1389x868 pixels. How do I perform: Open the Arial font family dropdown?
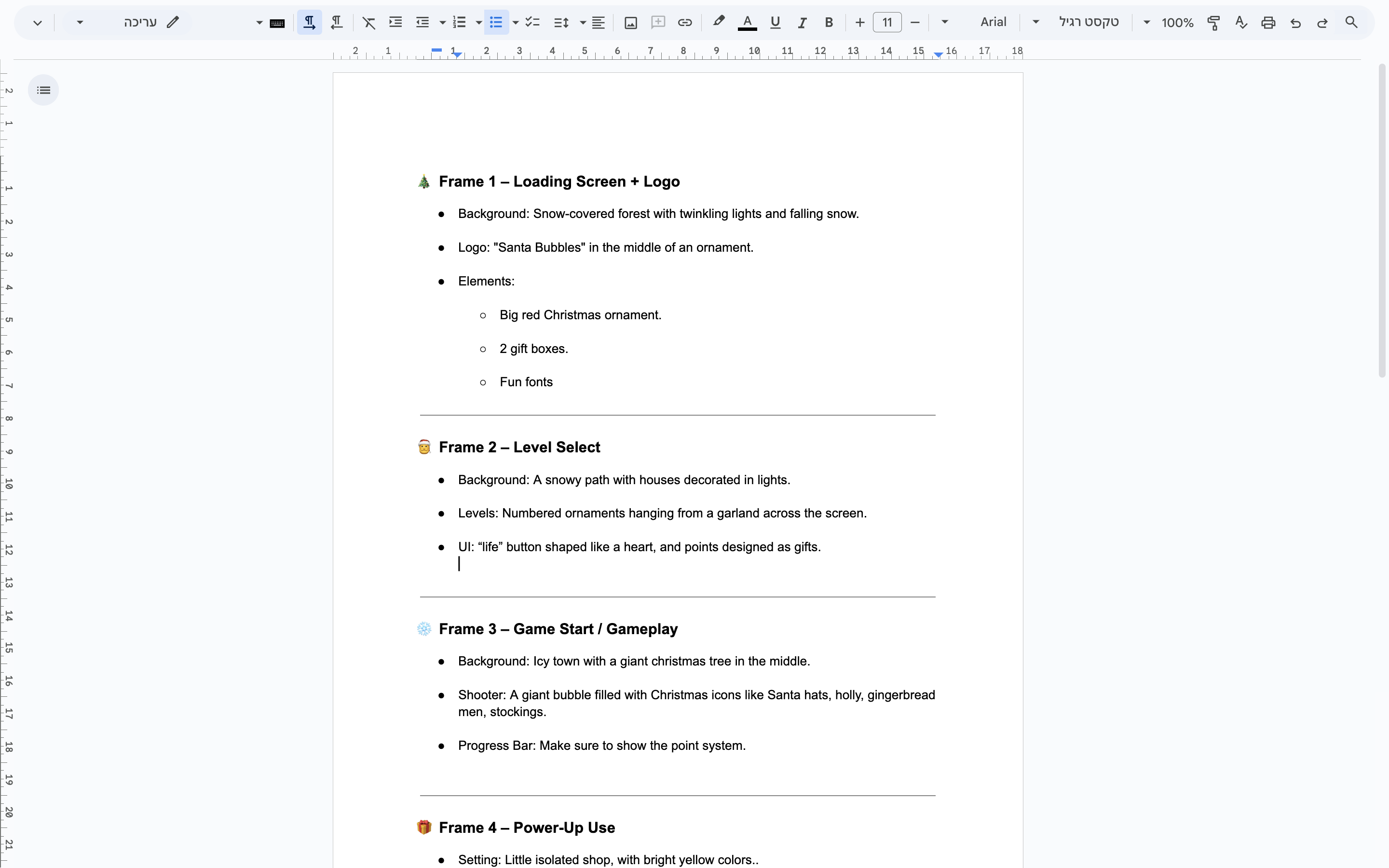(x=1036, y=22)
